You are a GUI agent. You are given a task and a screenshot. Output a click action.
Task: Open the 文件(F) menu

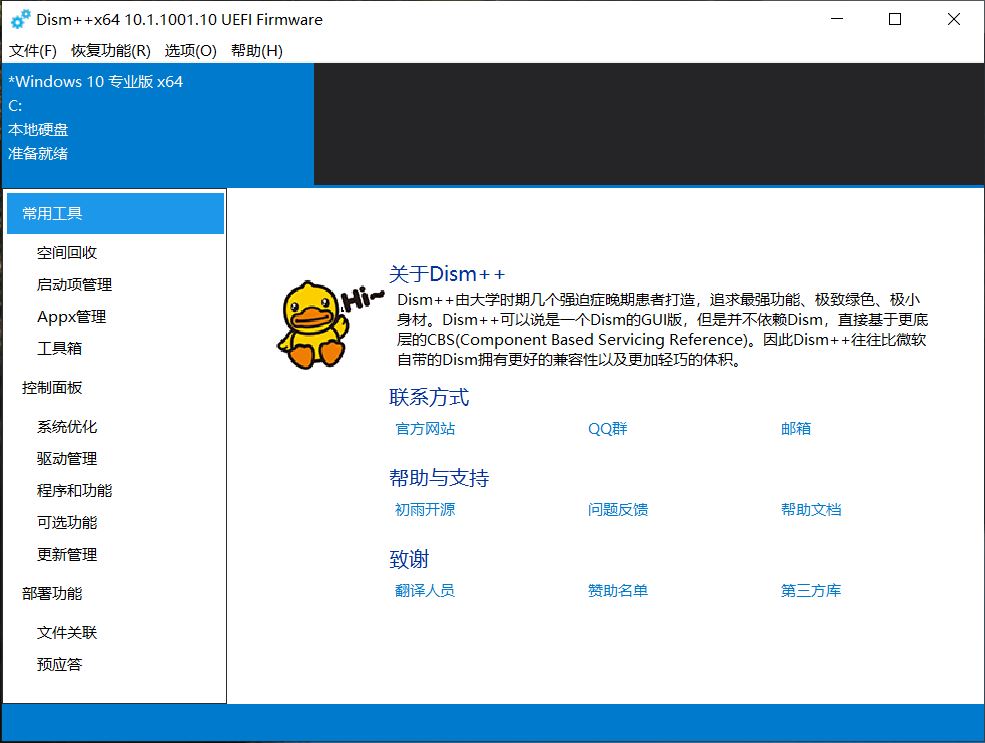33,51
